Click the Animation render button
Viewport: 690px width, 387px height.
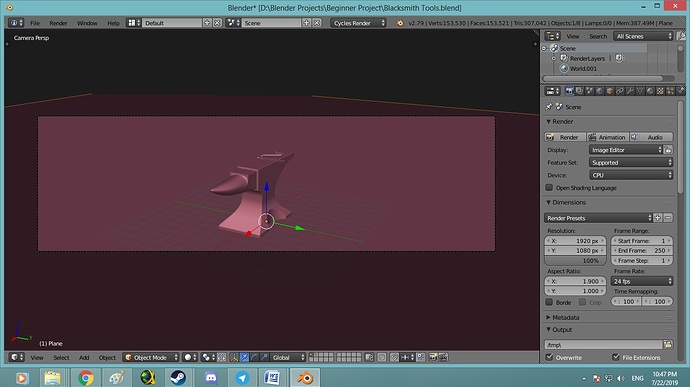point(608,137)
